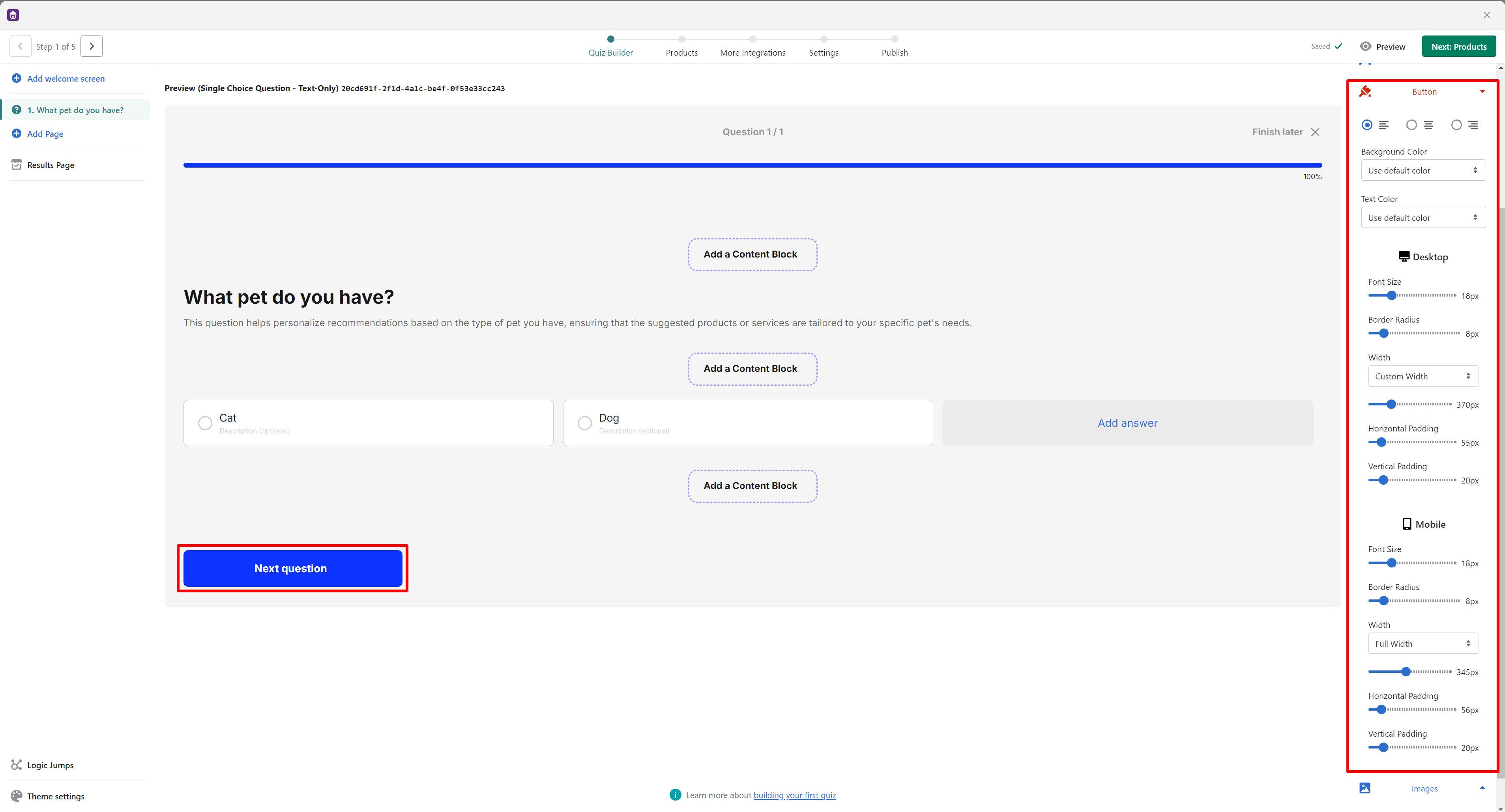Open the Settings step

click(x=824, y=46)
